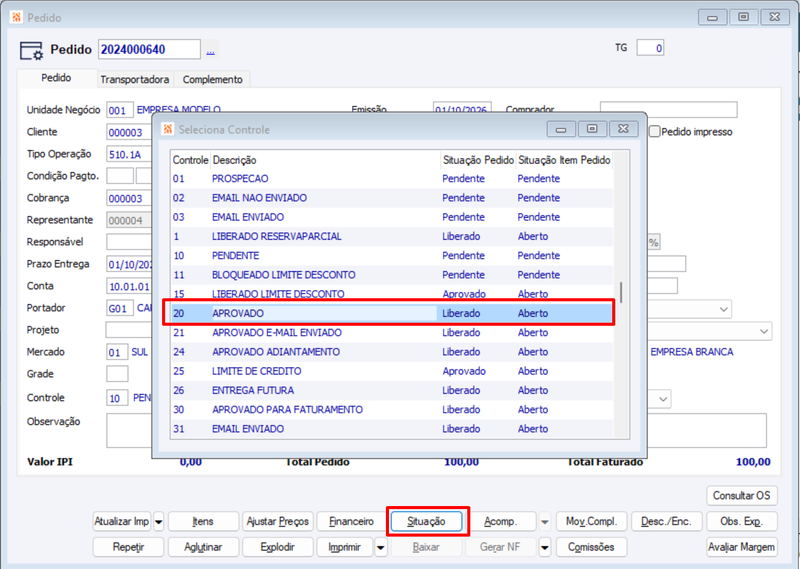Click the Explodir button
The image size is (800, 569).
click(278, 547)
